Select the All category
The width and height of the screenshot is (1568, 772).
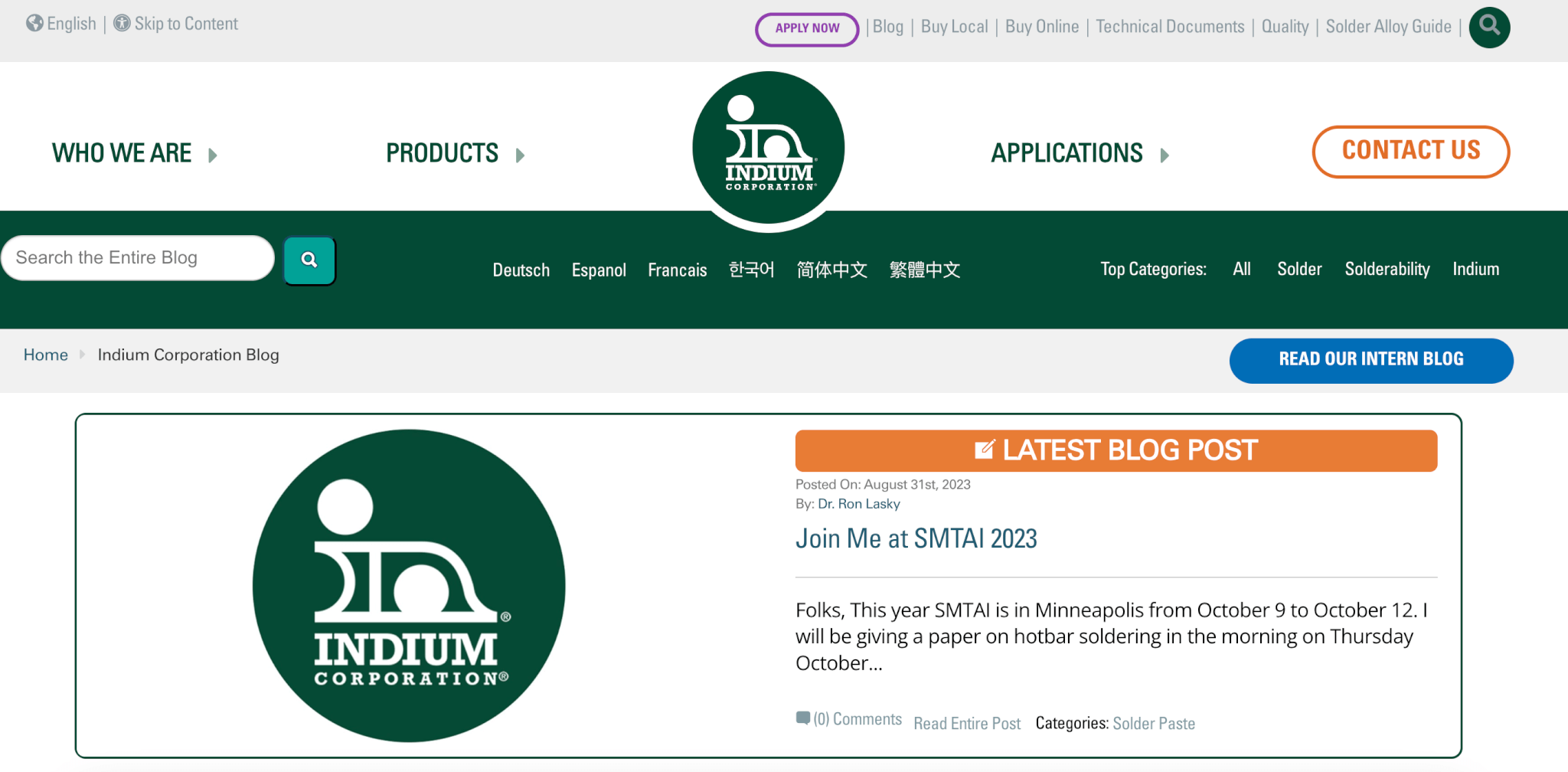tap(1242, 269)
